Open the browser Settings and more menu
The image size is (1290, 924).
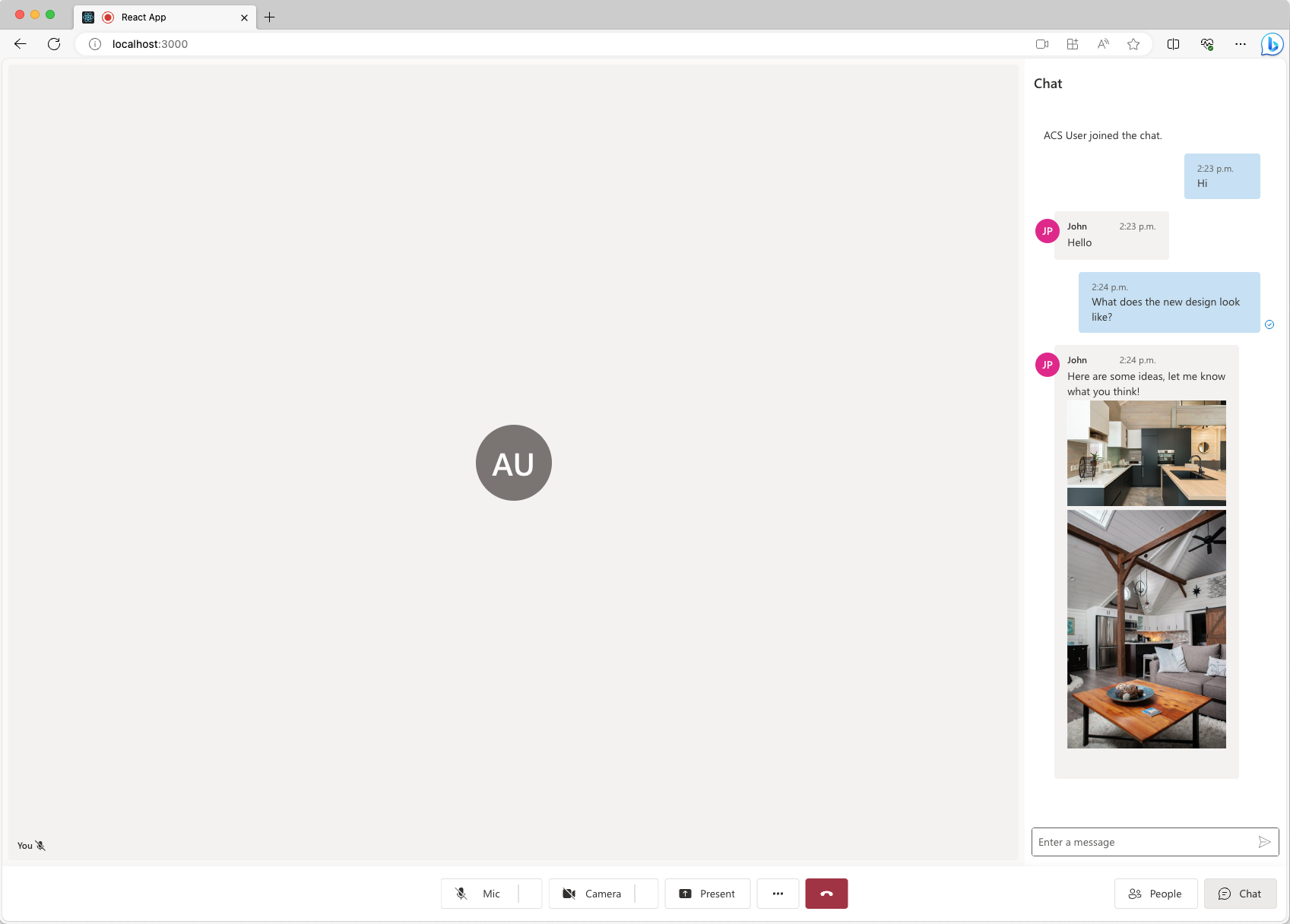pyautogui.click(x=1240, y=44)
